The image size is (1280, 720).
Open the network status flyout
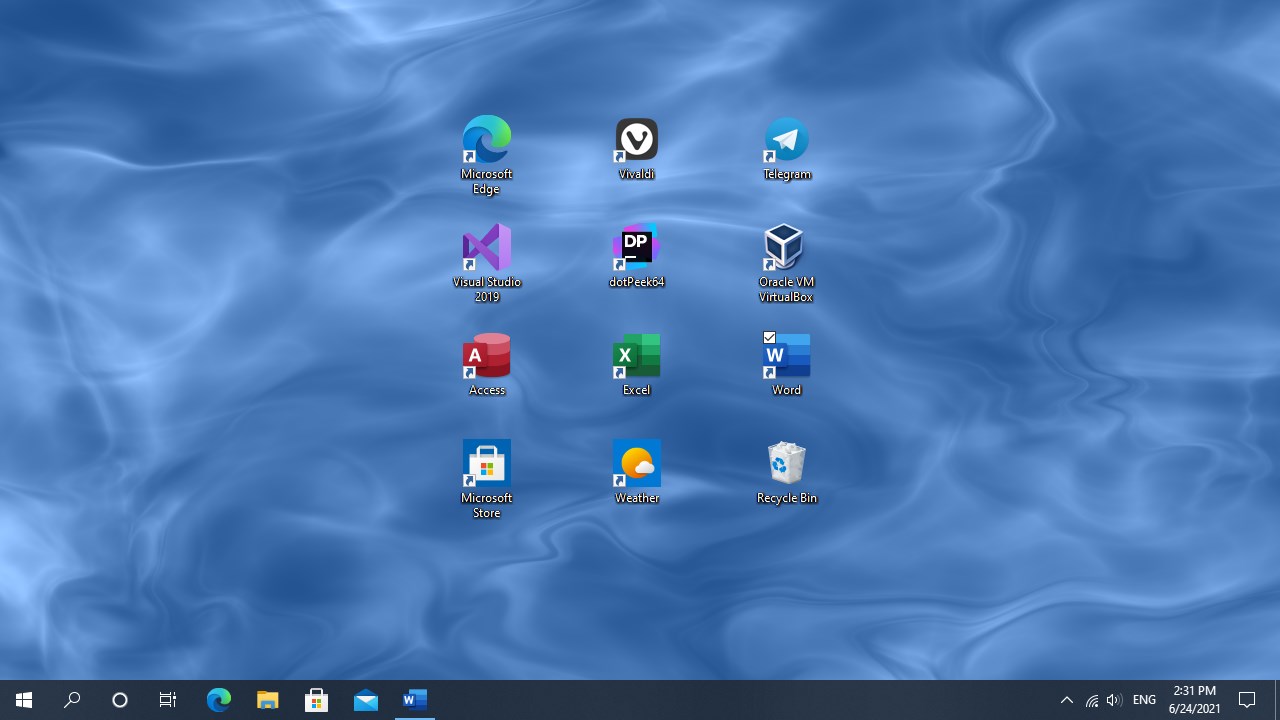pyautogui.click(x=1091, y=700)
